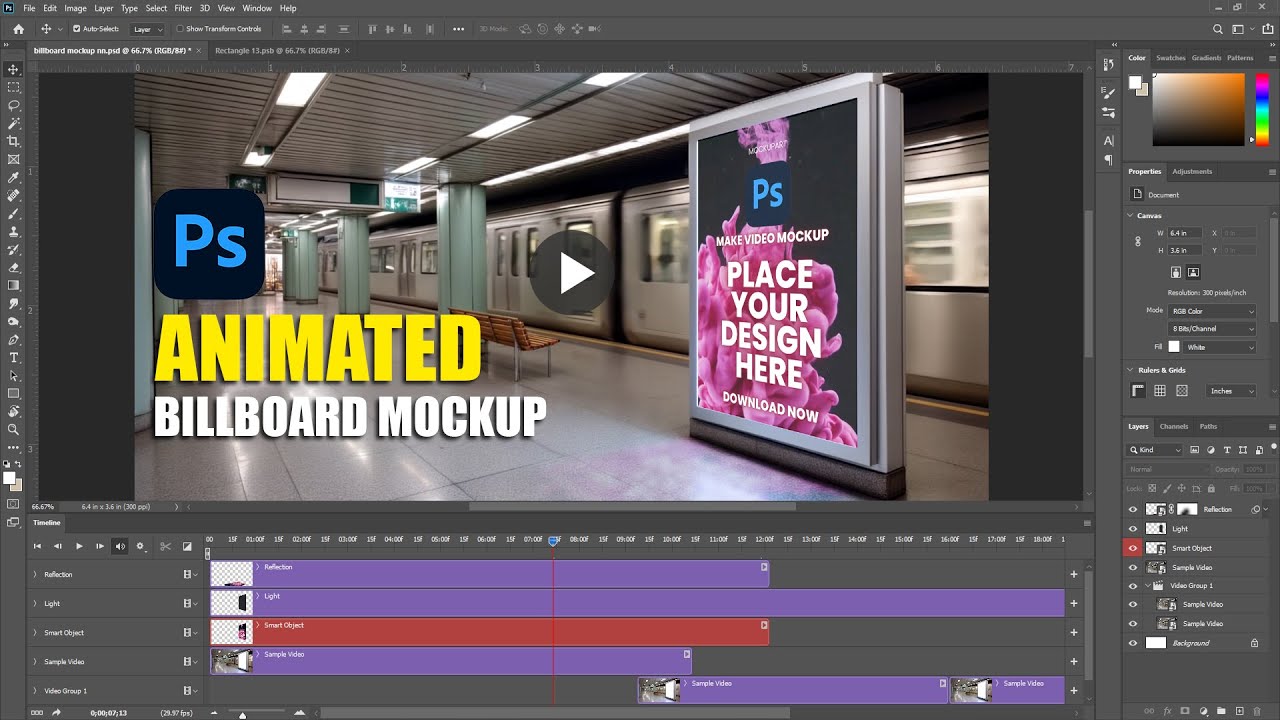The width and height of the screenshot is (1280, 720).
Task: Play the timeline
Action: (79, 546)
